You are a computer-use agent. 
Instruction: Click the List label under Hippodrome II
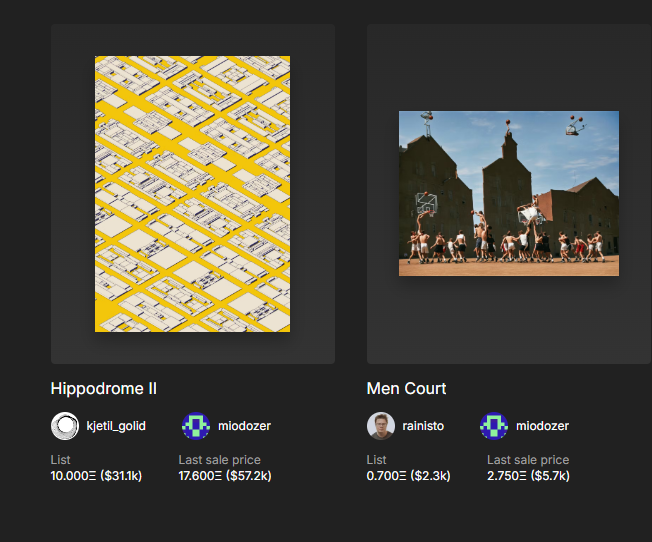coord(60,460)
